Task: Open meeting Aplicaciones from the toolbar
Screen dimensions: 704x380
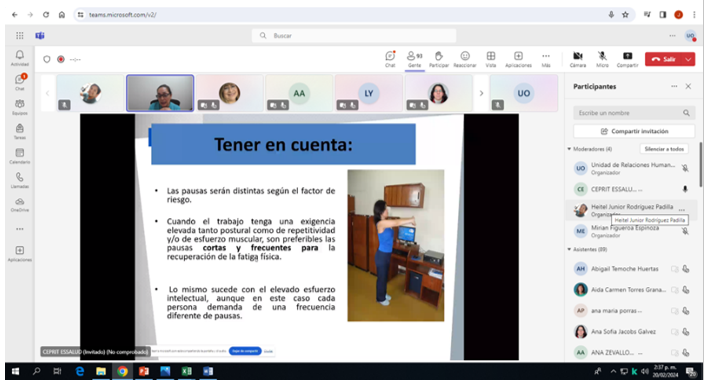Action: (x=518, y=59)
